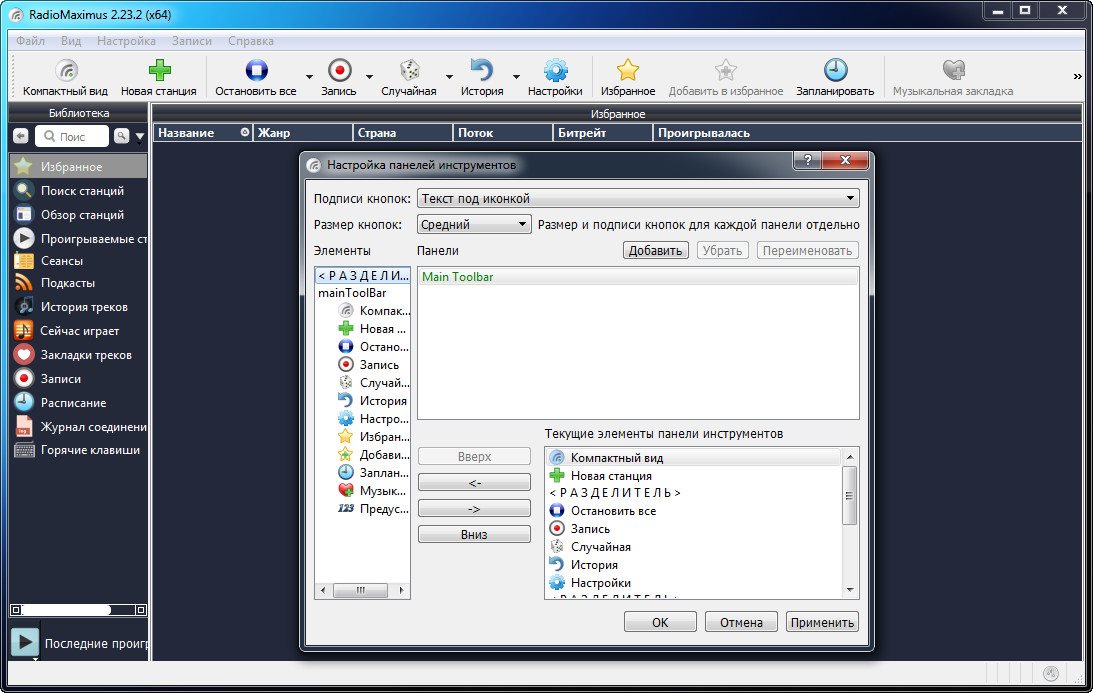Expand the dropdown arrow next to История
The height and width of the screenshot is (693, 1093).
tap(516, 77)
